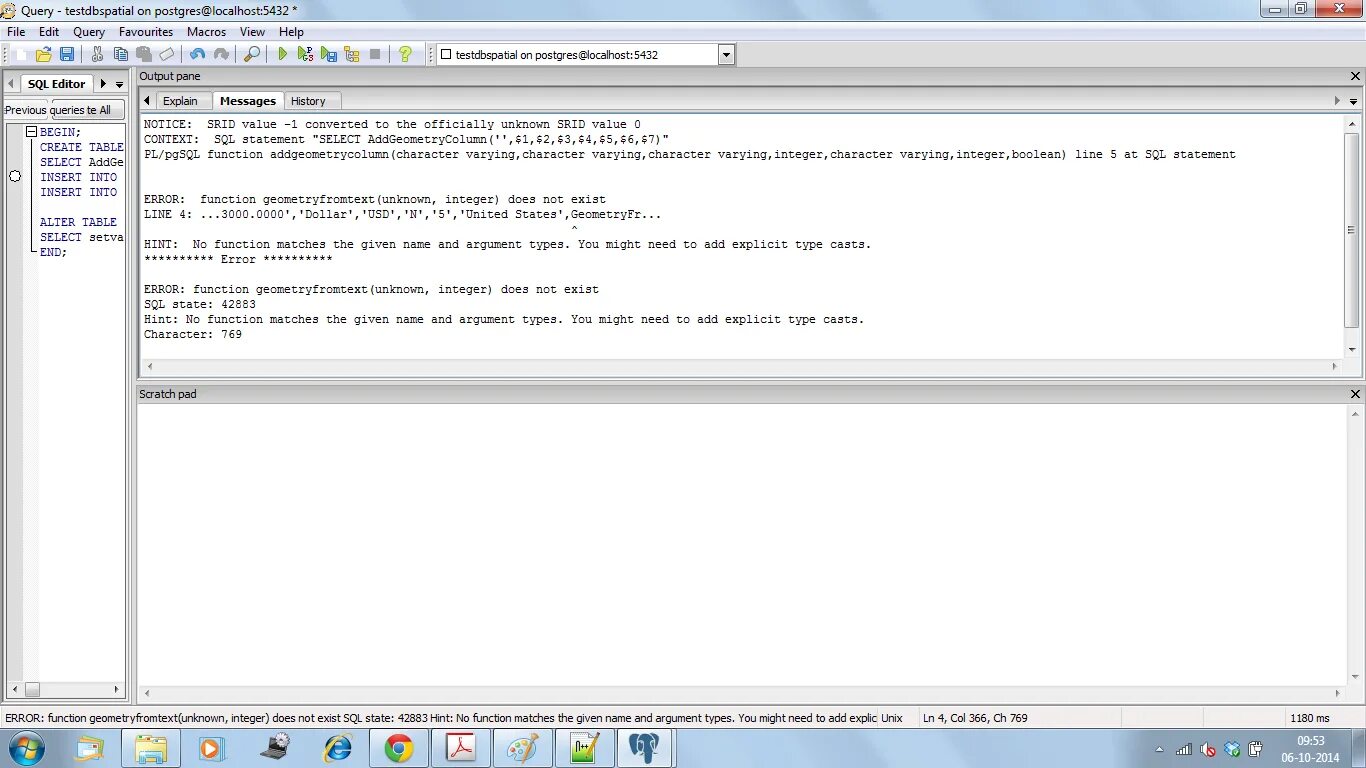Screen dimensions: 1366x768
Task: Click 'Ln 4, Col 366, Ch 769' in status bar
Action: pyautogui.click(x=975, y=718)
